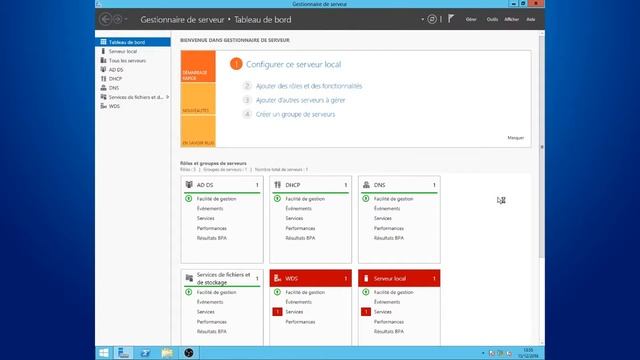Expand Services de fichiers sidebar arrow
Image resolution: width=640 pixels, height=360 pixels.
point(167,97)
